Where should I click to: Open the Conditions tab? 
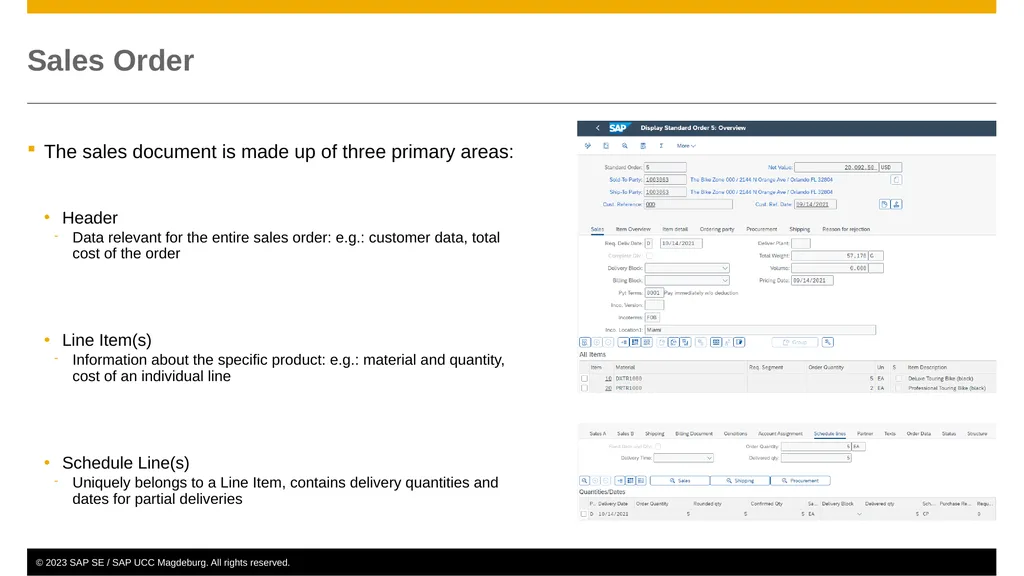(735, 434)
